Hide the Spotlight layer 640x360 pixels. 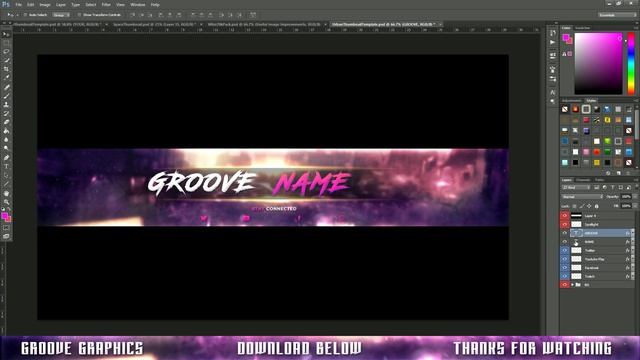(565, 224)
